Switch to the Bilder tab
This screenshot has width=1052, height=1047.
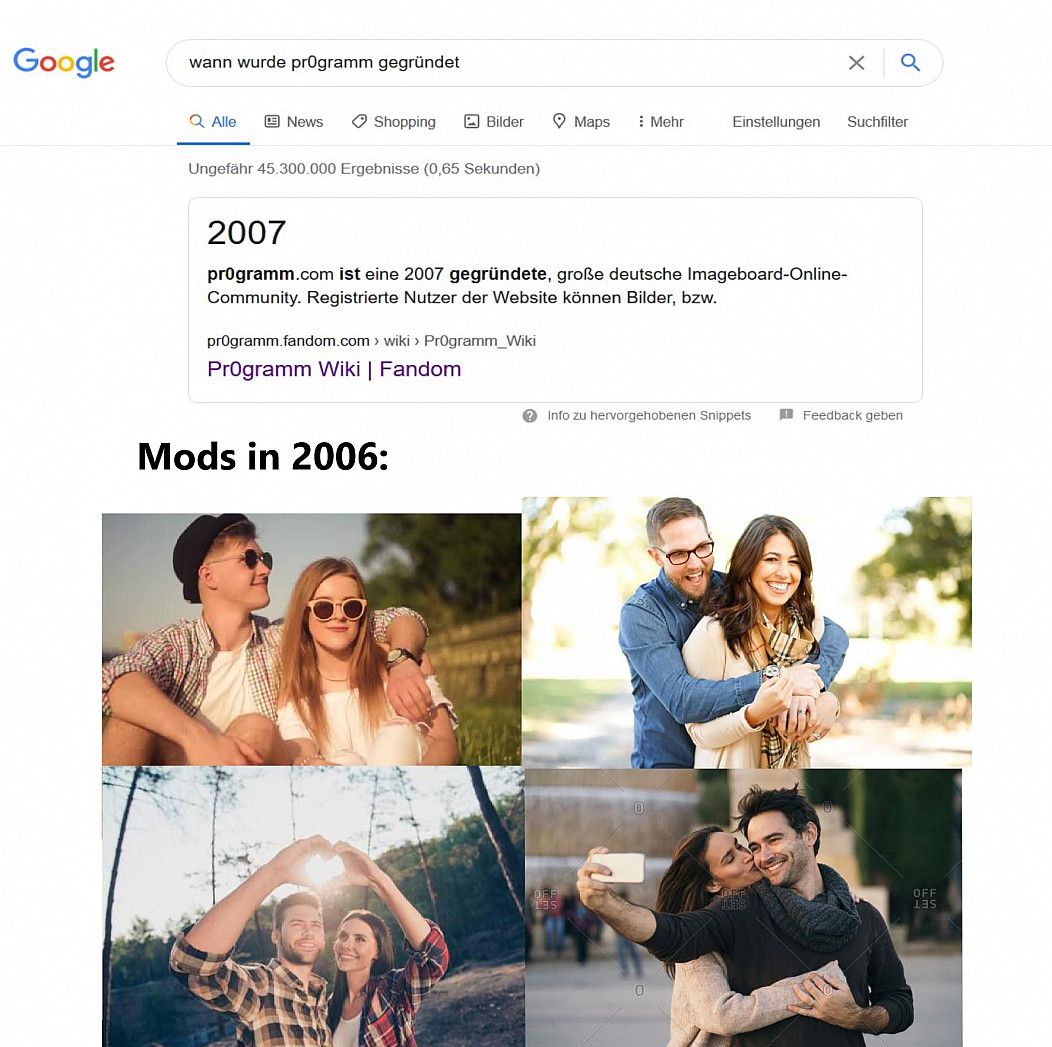click(x=494, y=121)
